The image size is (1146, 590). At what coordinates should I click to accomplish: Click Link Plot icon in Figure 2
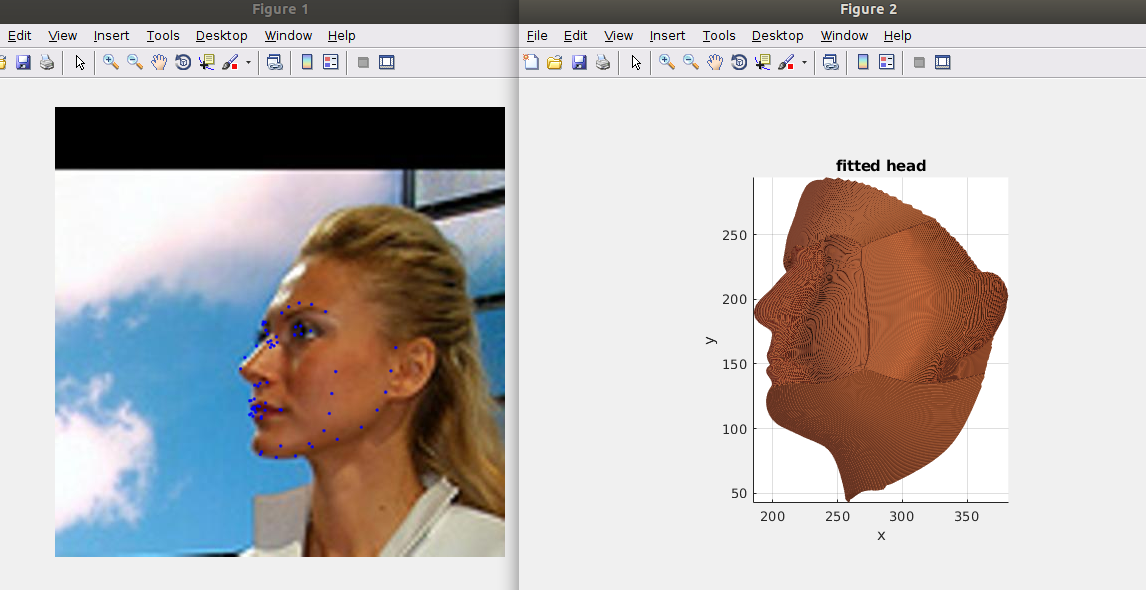[830, 62]
